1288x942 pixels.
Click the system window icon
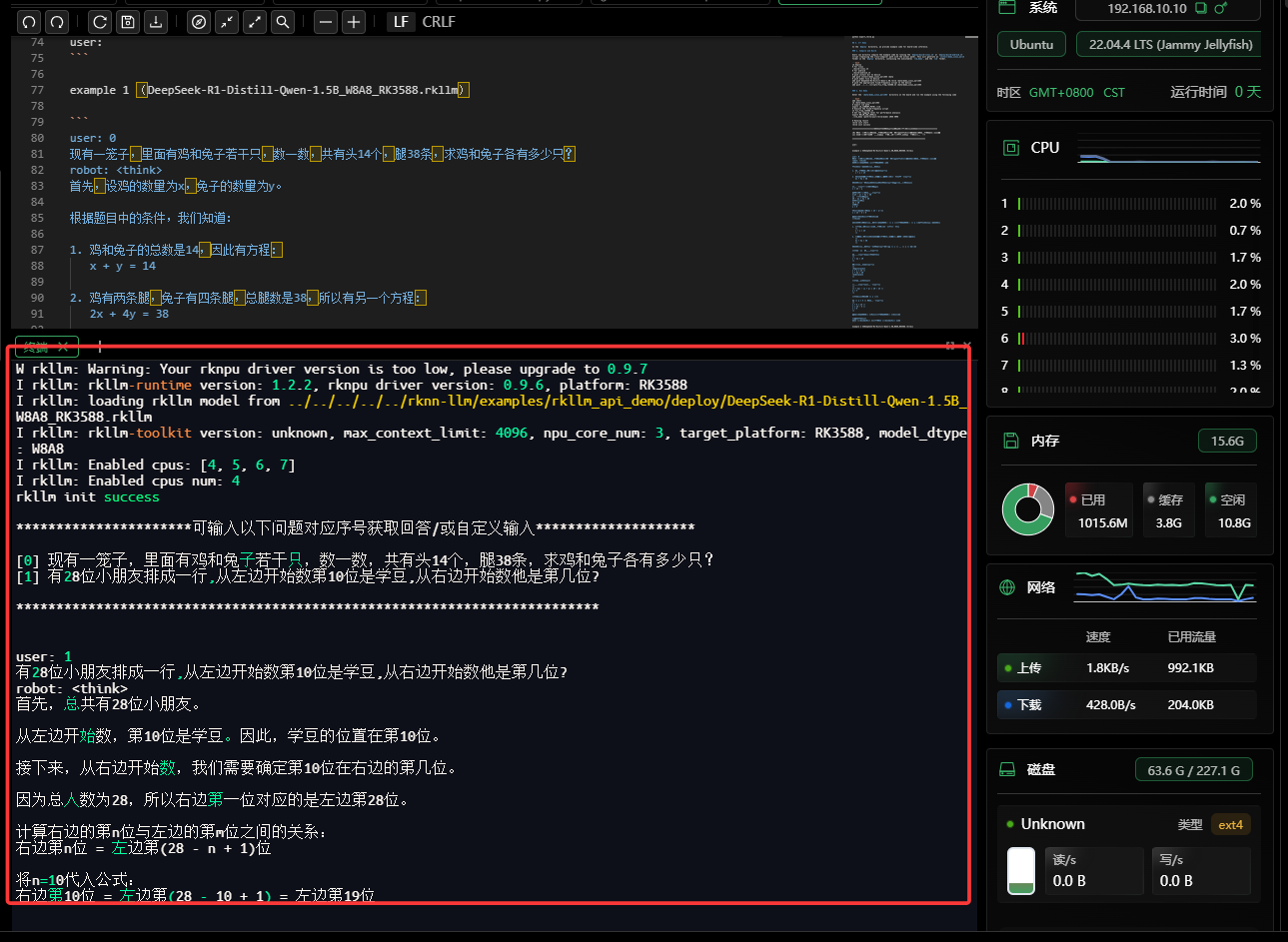(1007, 7)
